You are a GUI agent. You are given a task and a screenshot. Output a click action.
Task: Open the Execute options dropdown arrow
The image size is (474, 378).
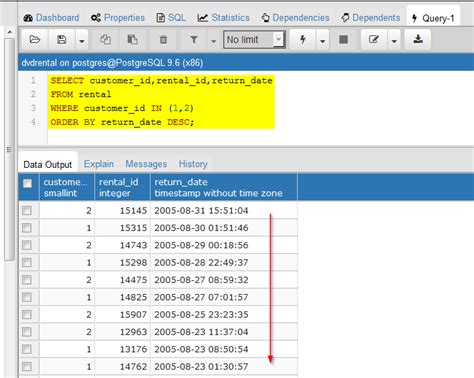[x=322, y=40]
